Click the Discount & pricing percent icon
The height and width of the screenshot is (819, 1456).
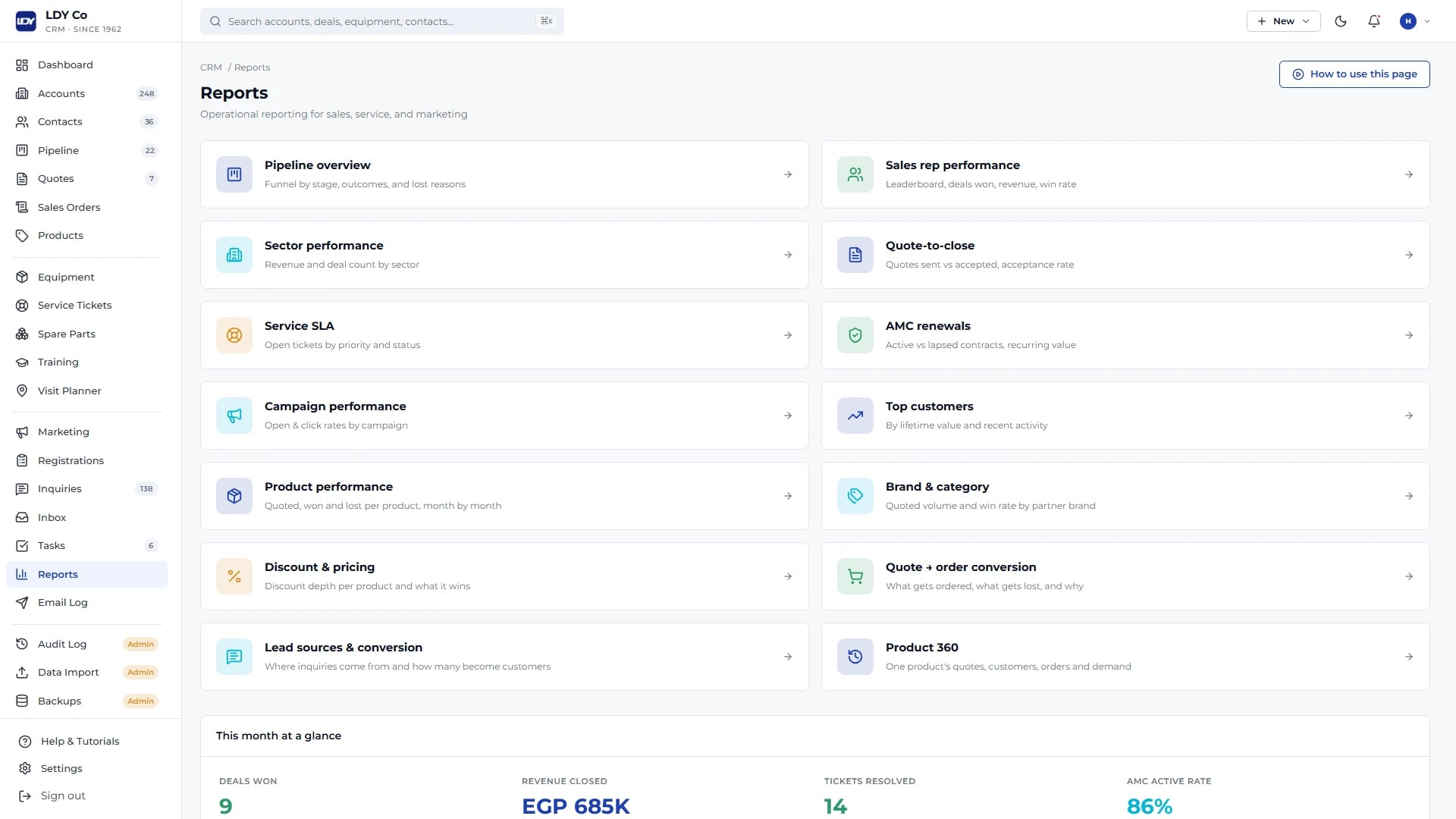[234, 576]
